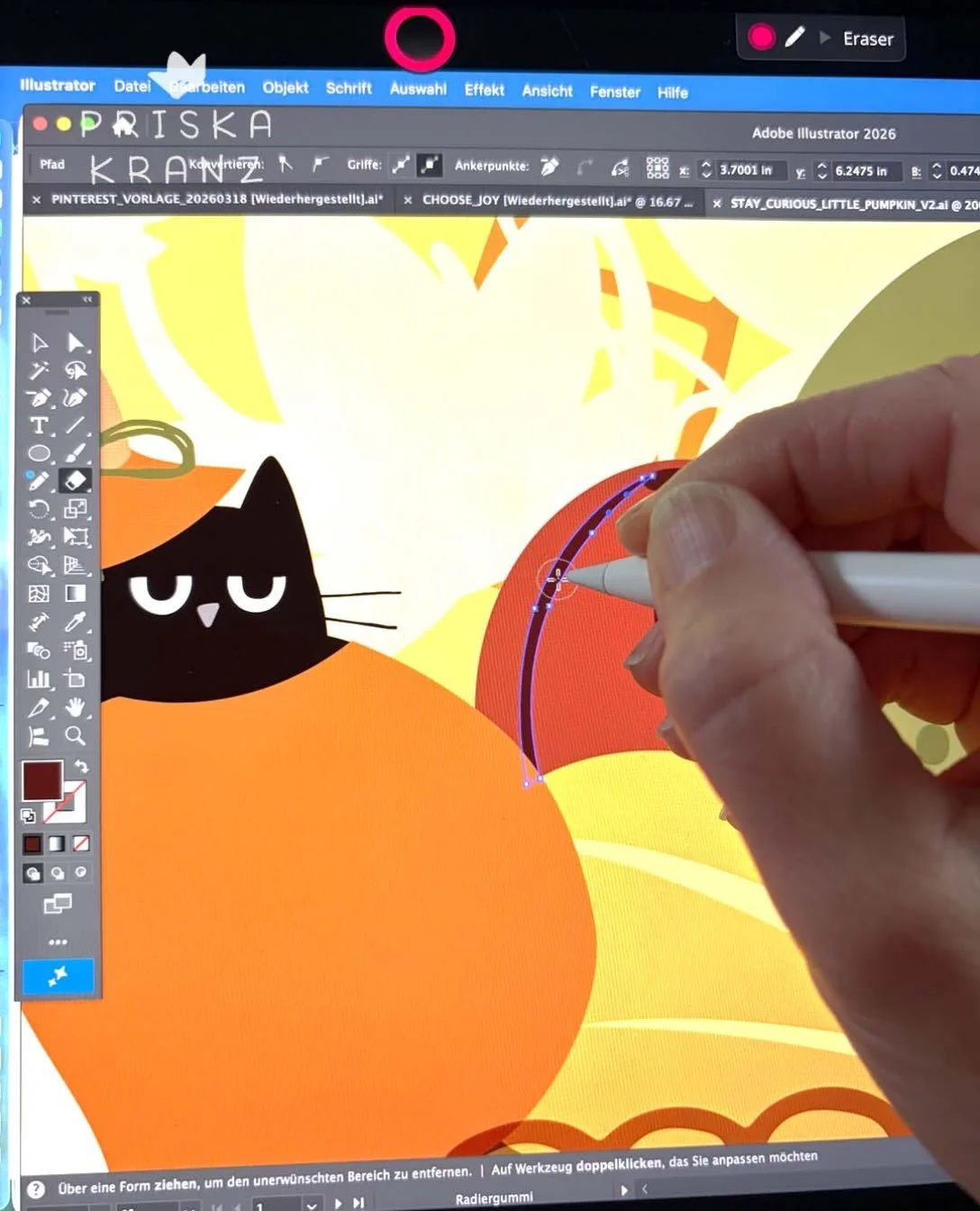This screenshot has width=980, height=1211.
Task: Click the dark red Fill swatch
Action: (x=42, y=780)
